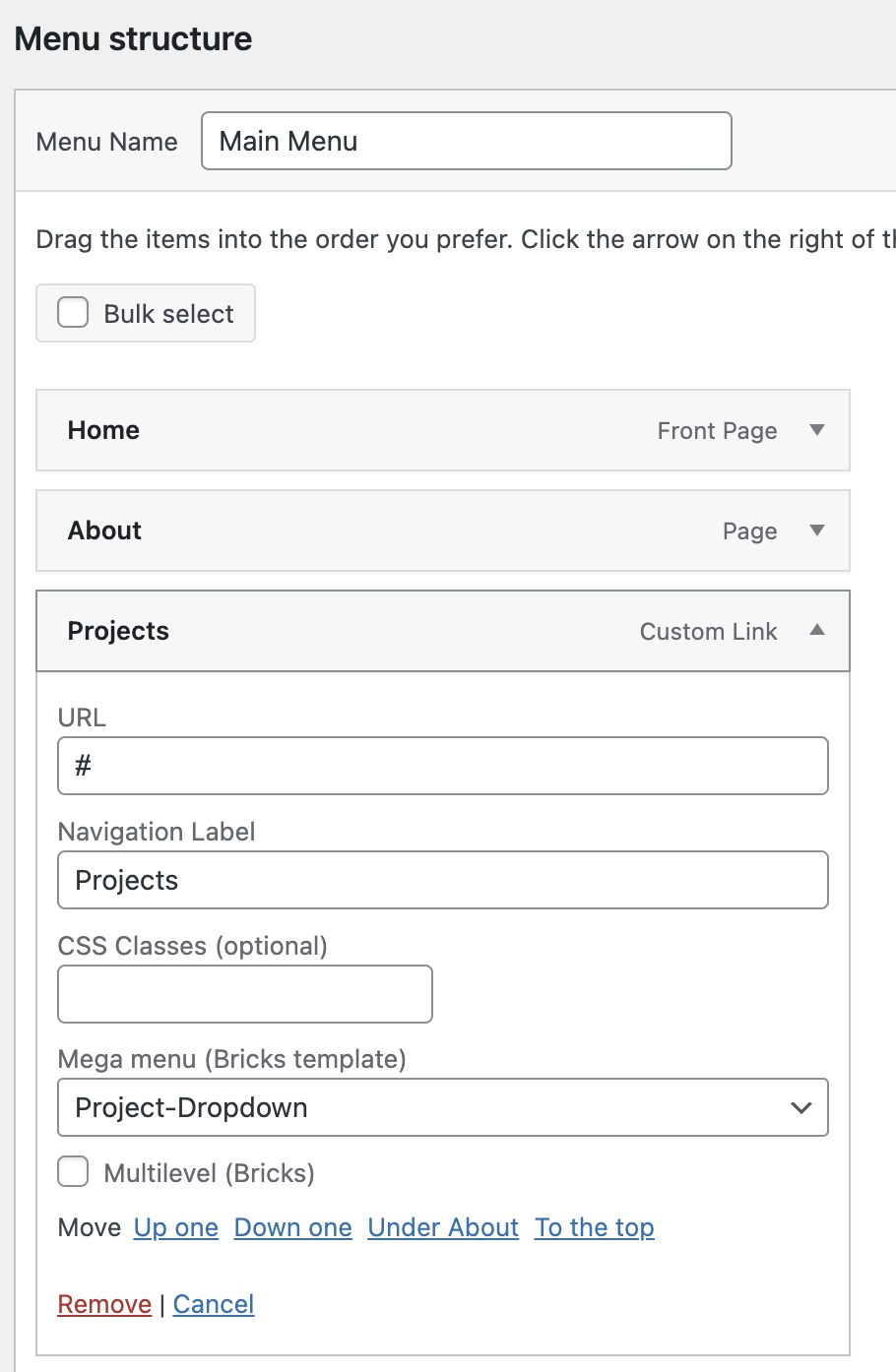Move Projects down one
896x1372 pixels.
293,1227
